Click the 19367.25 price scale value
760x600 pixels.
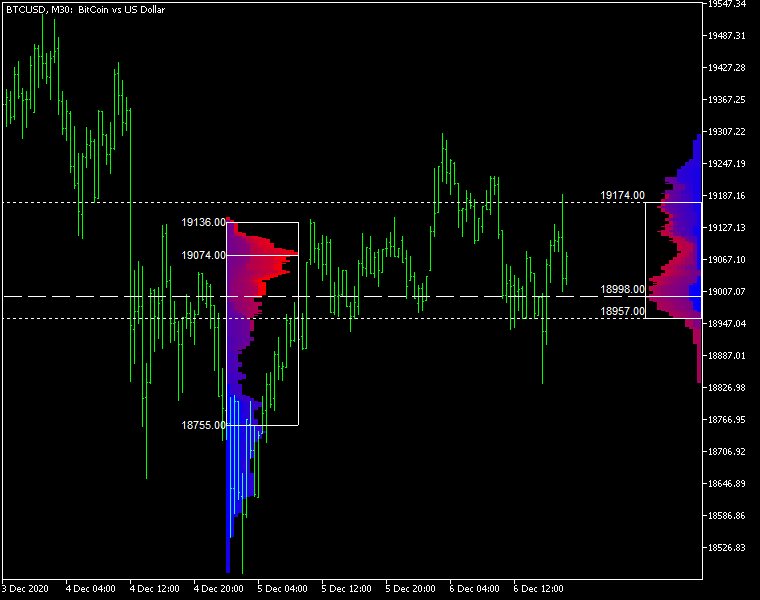click(727, 100)
